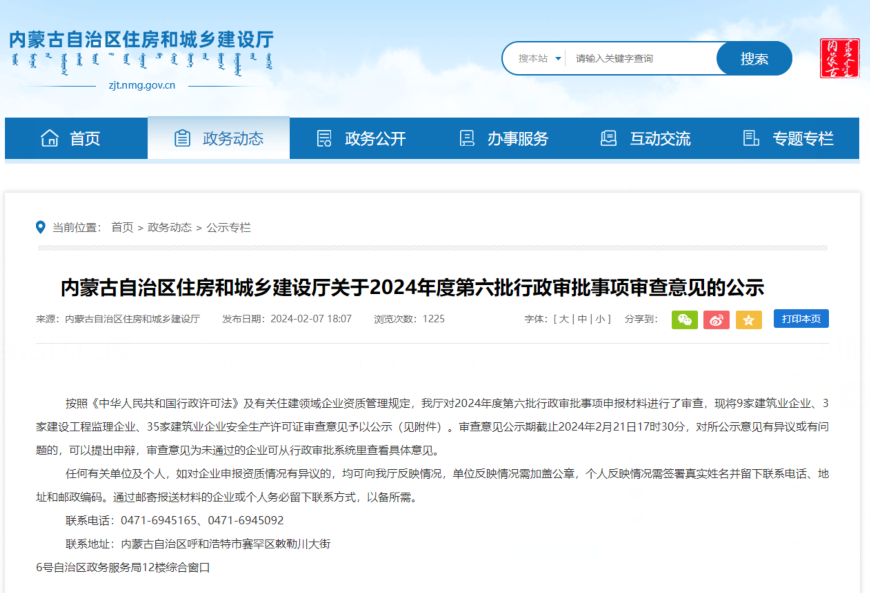Click the 请输入关键字查询 search input field
Viewport: 870px width, 593px height.
(640, 58)
